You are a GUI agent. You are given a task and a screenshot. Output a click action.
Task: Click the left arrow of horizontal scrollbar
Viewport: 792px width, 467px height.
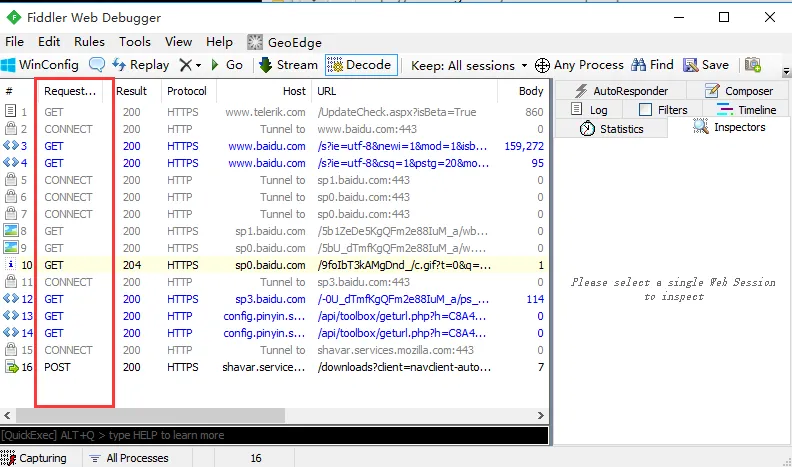click(x=7, y=416)
